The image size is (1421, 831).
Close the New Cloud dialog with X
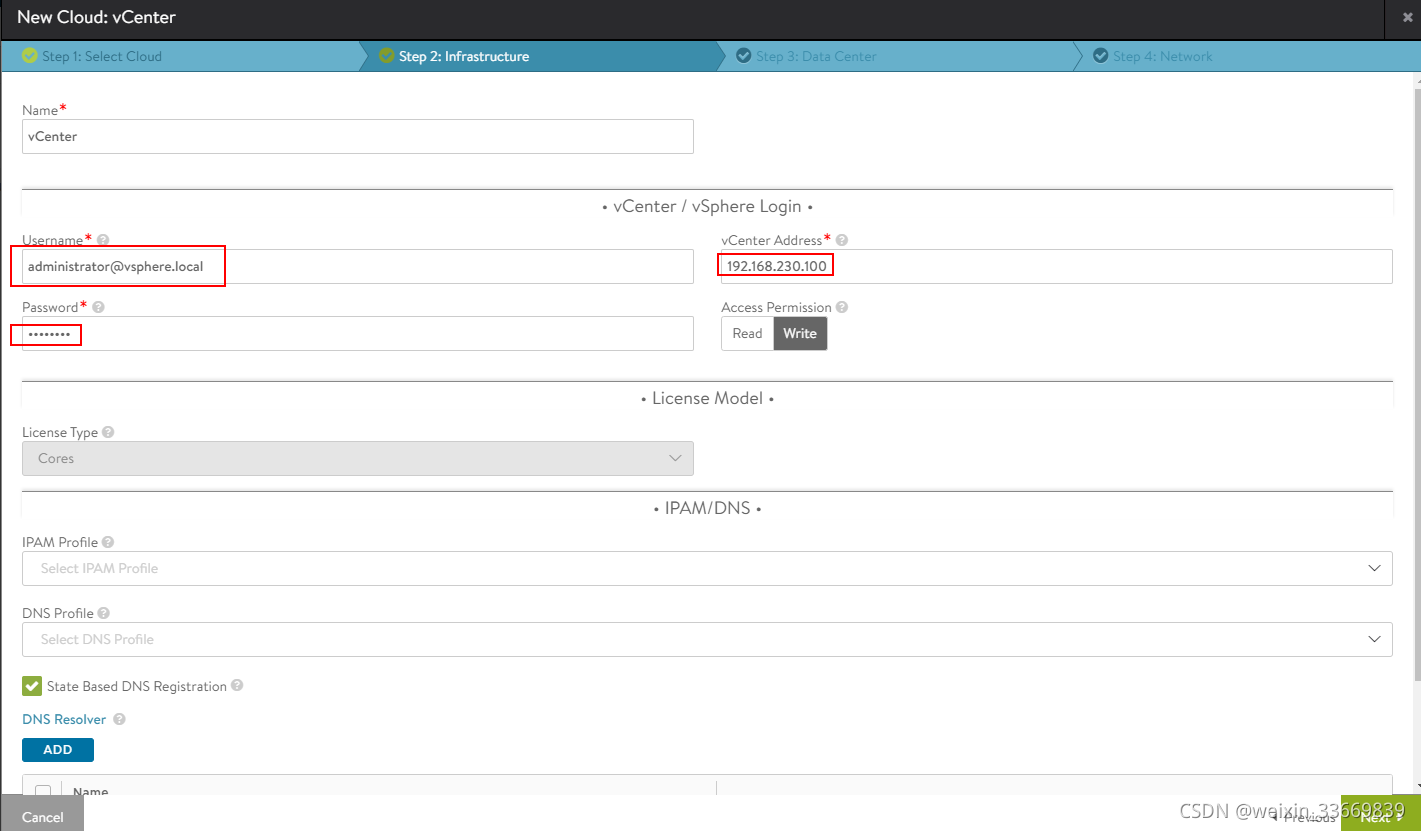point(1408,17)
